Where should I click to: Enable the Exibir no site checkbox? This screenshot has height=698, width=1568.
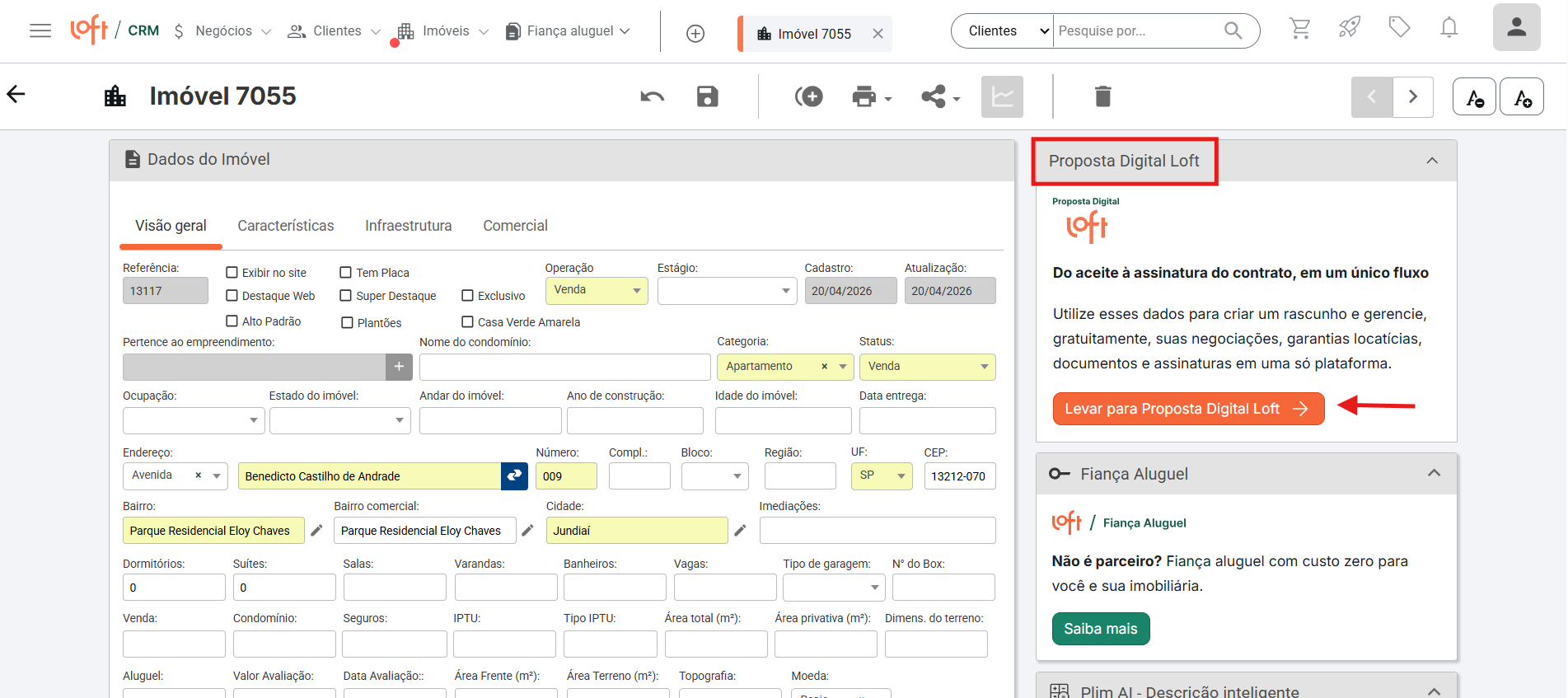232,273
